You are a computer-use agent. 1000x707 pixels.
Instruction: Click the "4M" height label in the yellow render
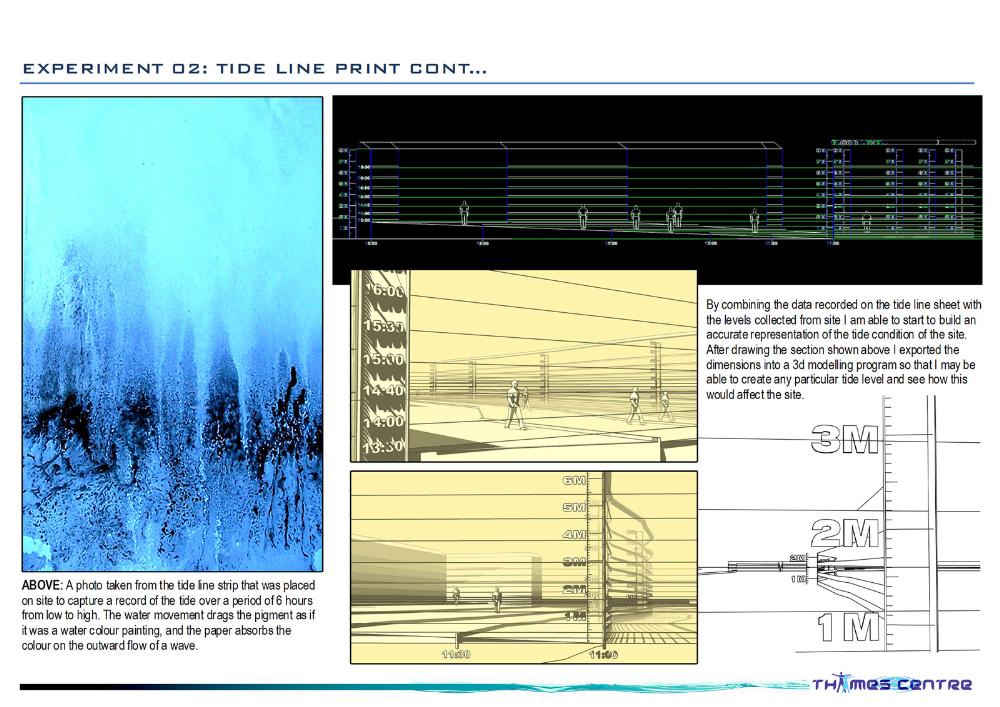click(x=575, y=534)
